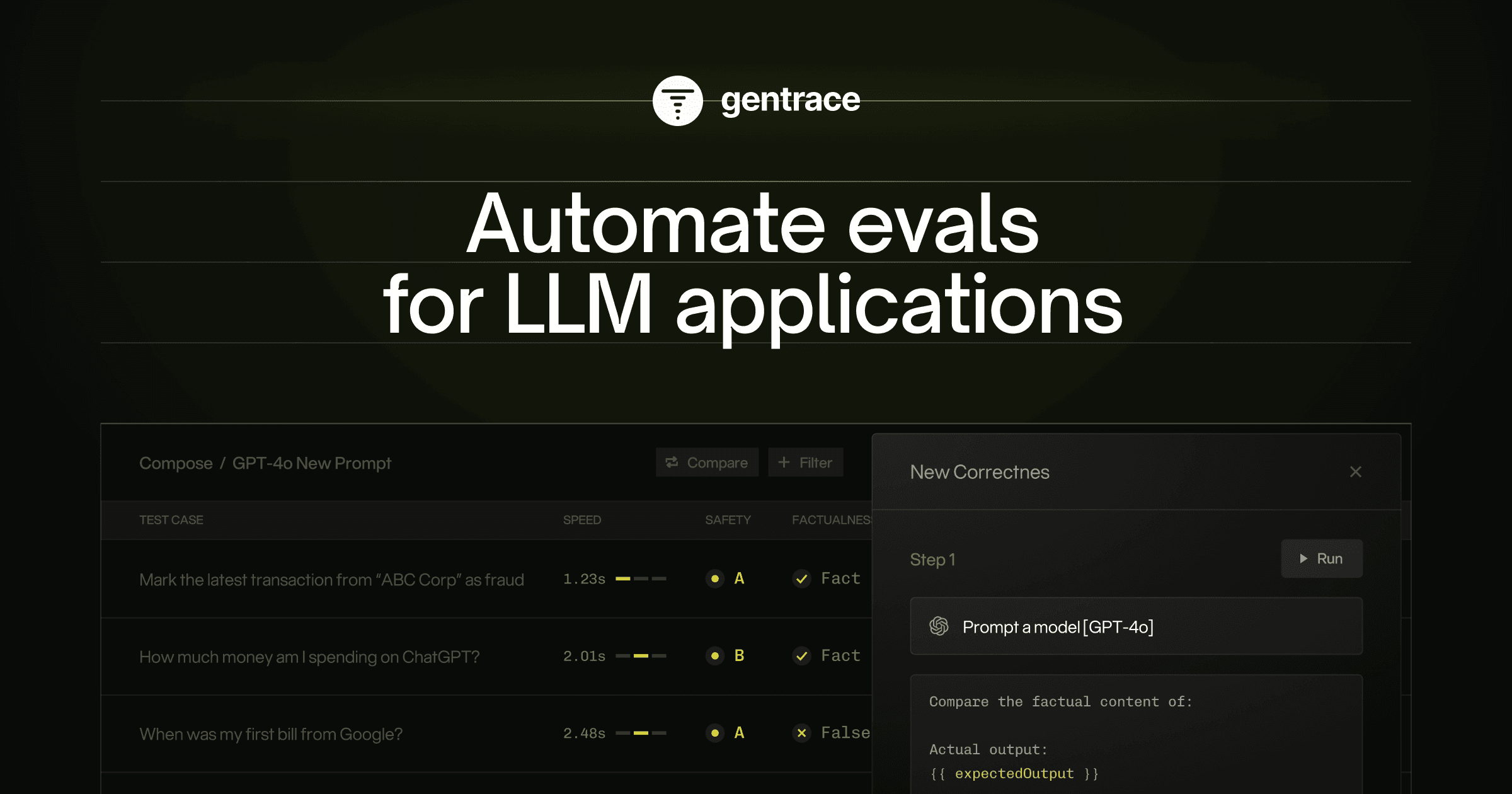Click the Compare arrows icon

coord(672,462)
